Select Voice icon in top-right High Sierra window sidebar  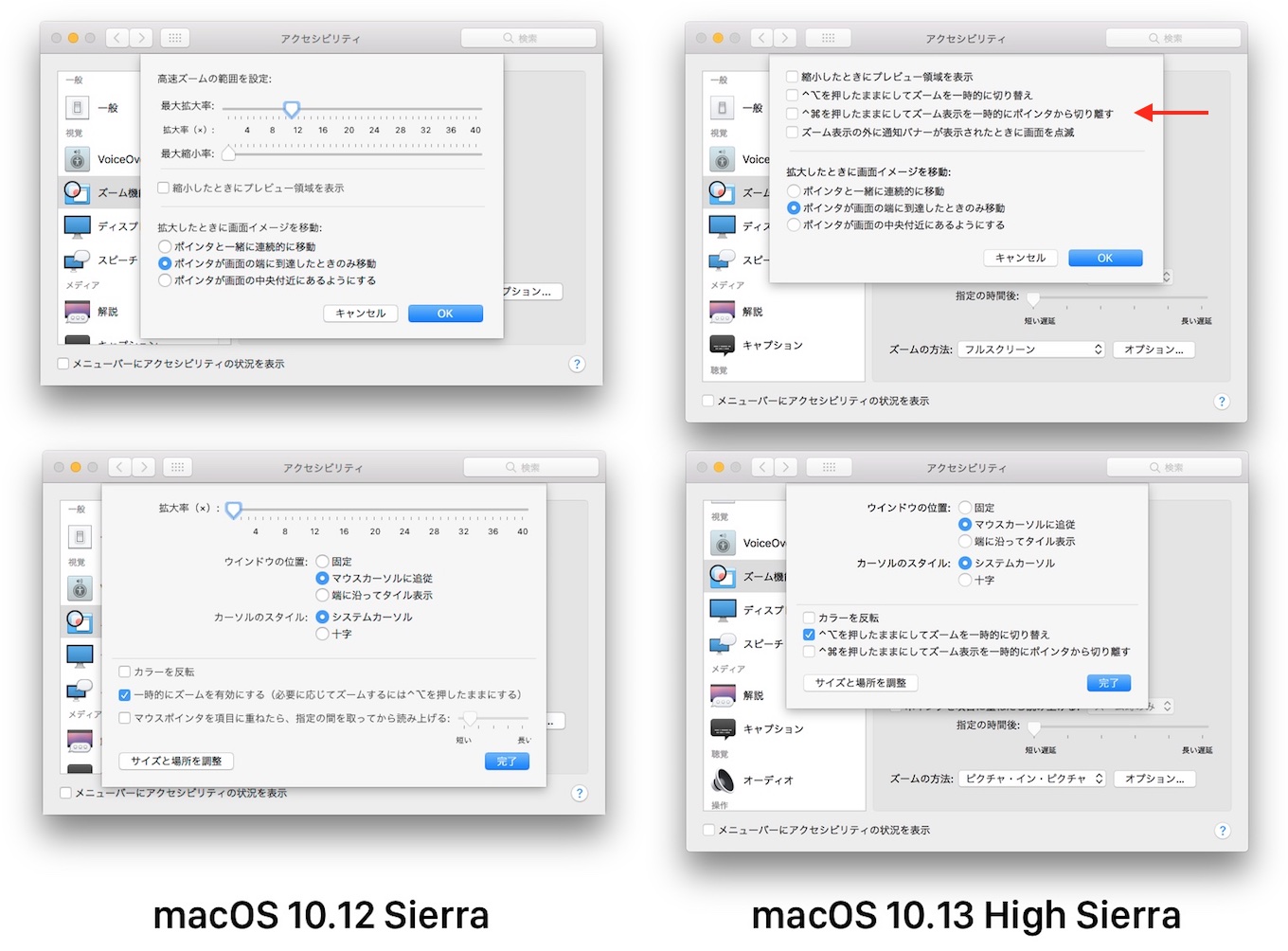pos(723,159)
